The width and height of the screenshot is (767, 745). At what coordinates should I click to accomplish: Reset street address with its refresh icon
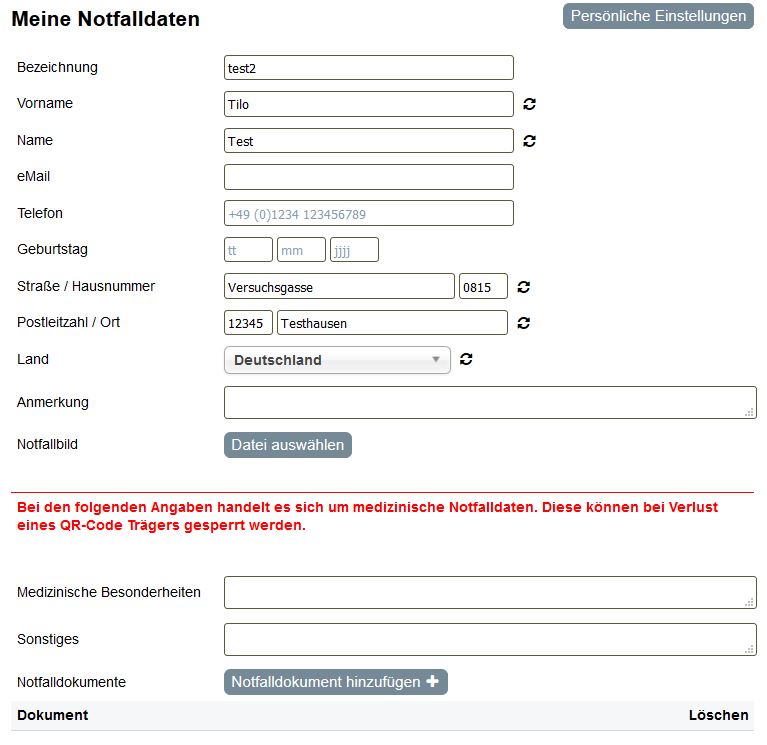click(523, 287)
